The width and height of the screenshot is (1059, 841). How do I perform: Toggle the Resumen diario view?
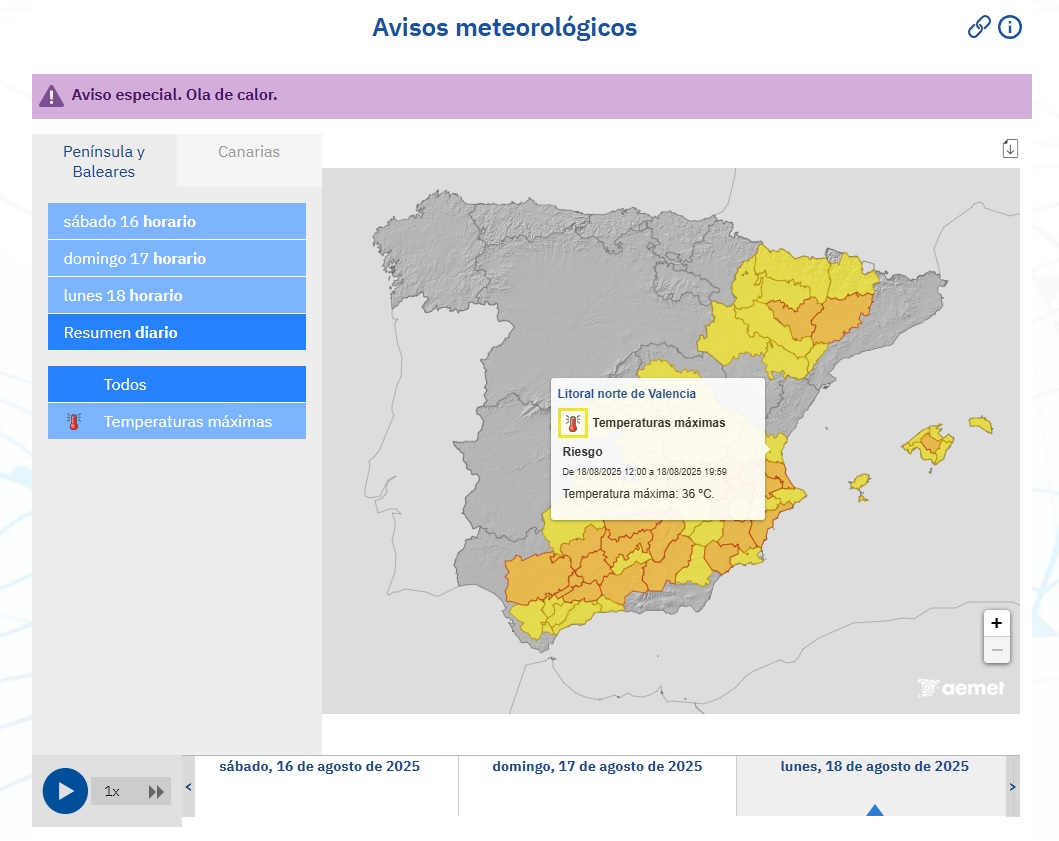click(176, 332)
